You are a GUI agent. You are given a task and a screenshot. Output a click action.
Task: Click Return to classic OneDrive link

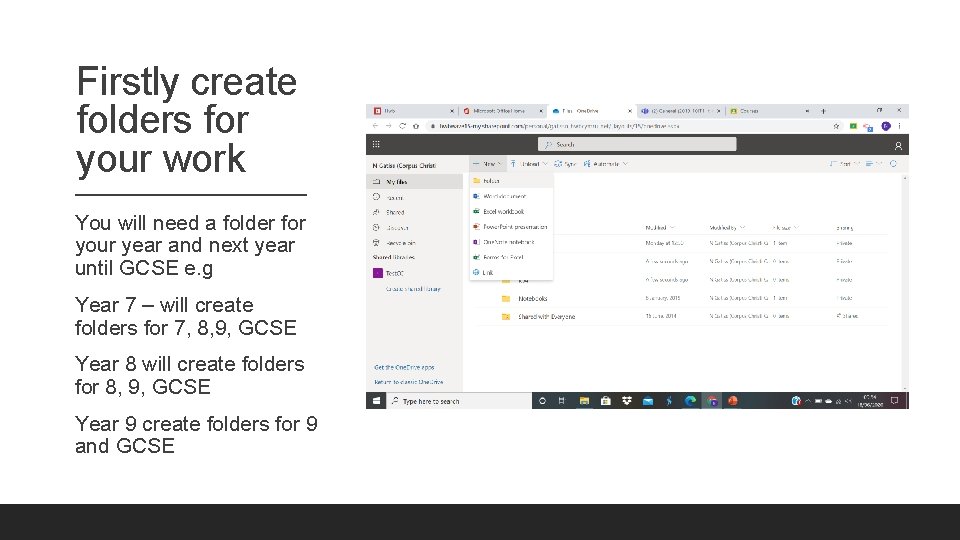click(x=408, y=382)
